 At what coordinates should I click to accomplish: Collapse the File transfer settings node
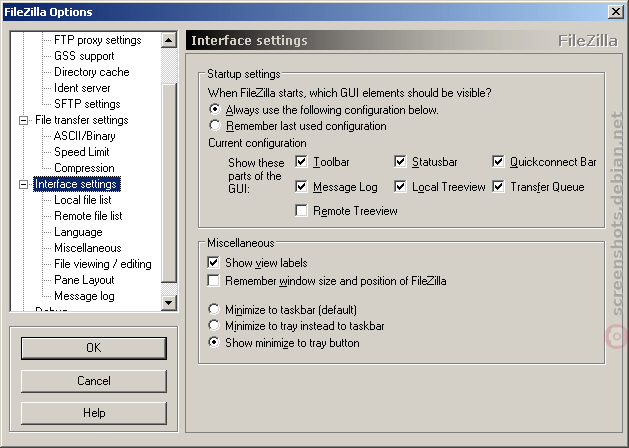(x=24, y=120)
